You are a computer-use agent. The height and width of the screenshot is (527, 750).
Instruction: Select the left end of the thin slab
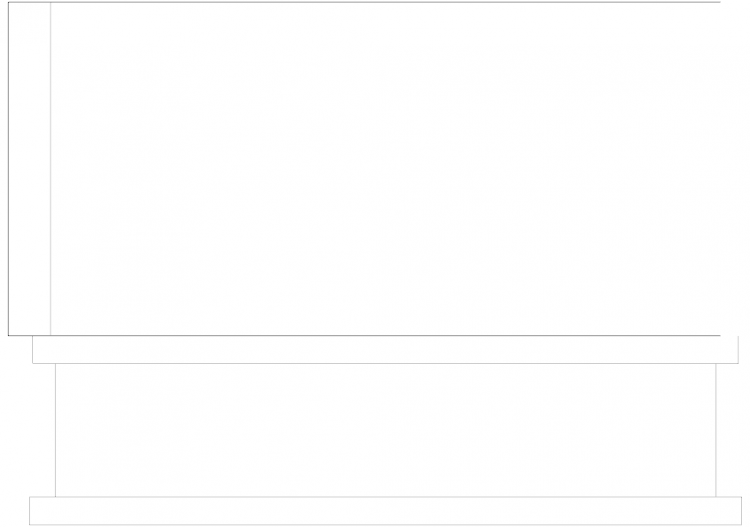point(44,350)
